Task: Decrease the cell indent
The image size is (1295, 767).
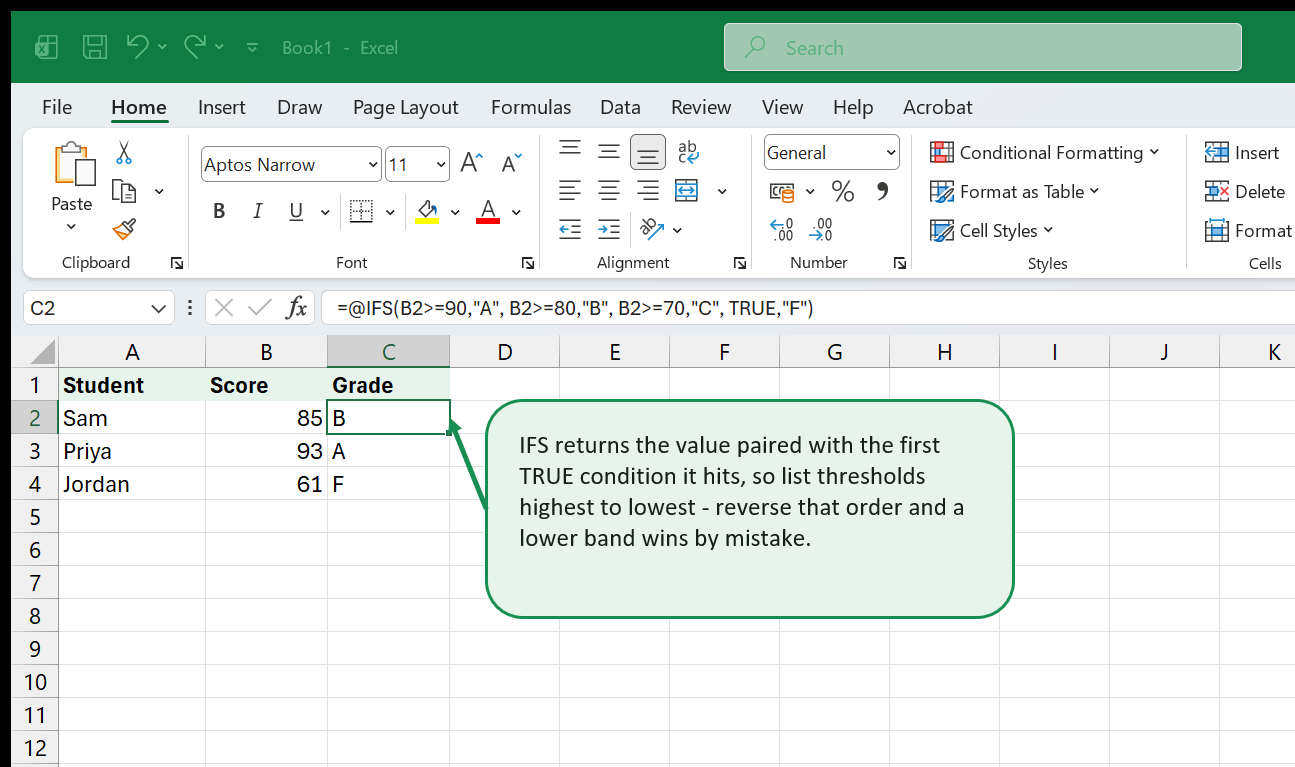Action: 570,229
